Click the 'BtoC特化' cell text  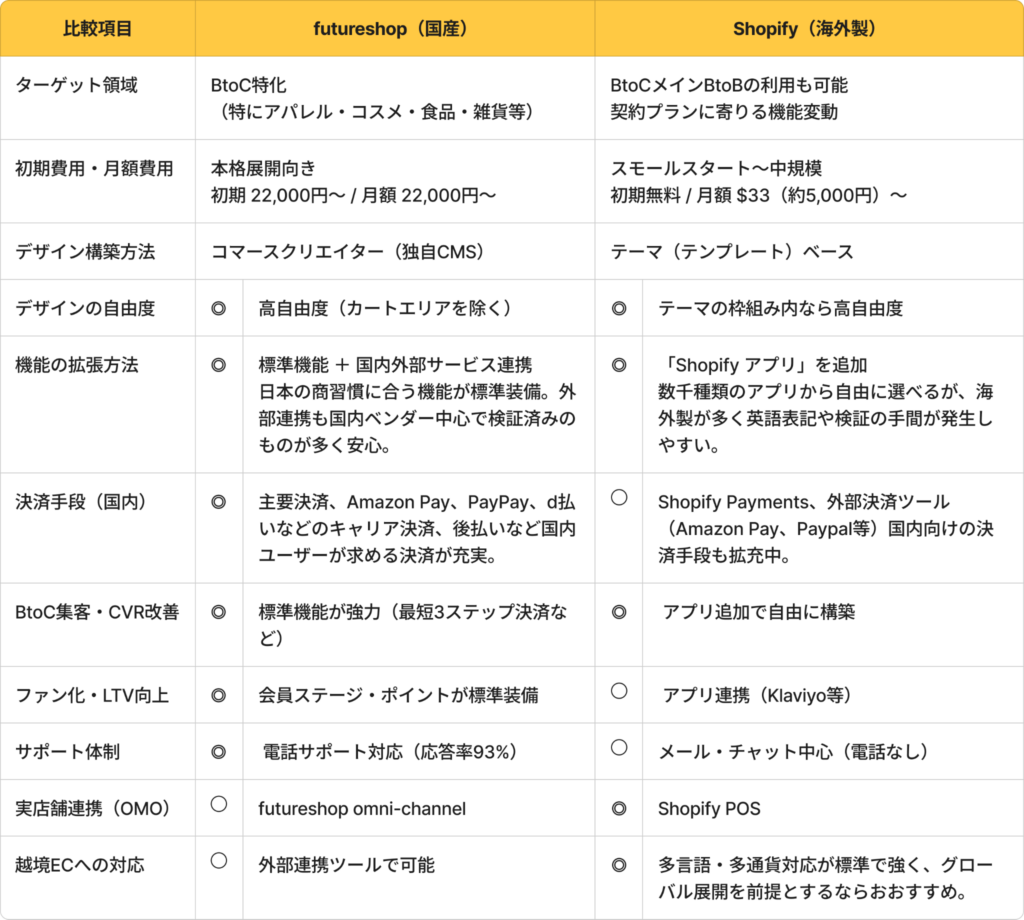[249, 86]
